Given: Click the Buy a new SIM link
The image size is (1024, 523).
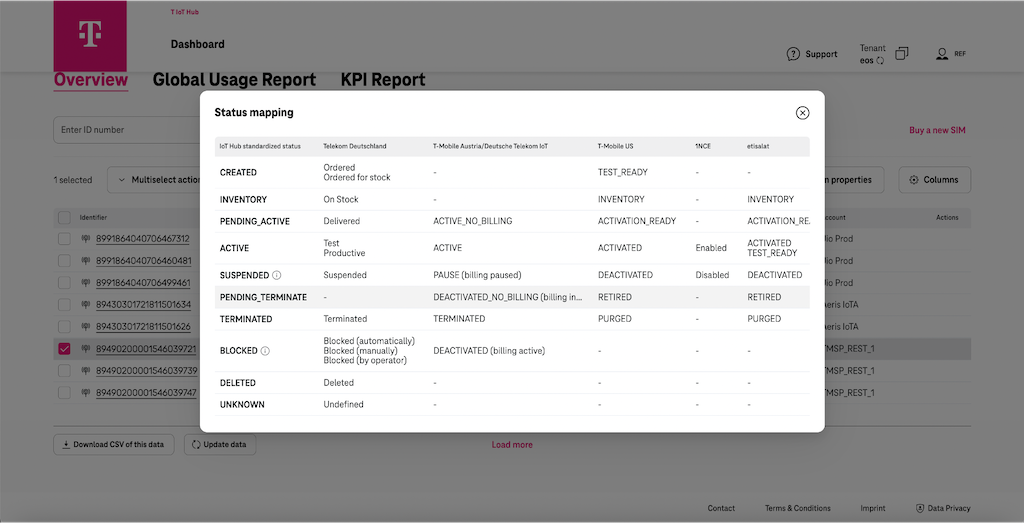Looking at the screenshot, I should pyautogui.click(x=936, y=130).
